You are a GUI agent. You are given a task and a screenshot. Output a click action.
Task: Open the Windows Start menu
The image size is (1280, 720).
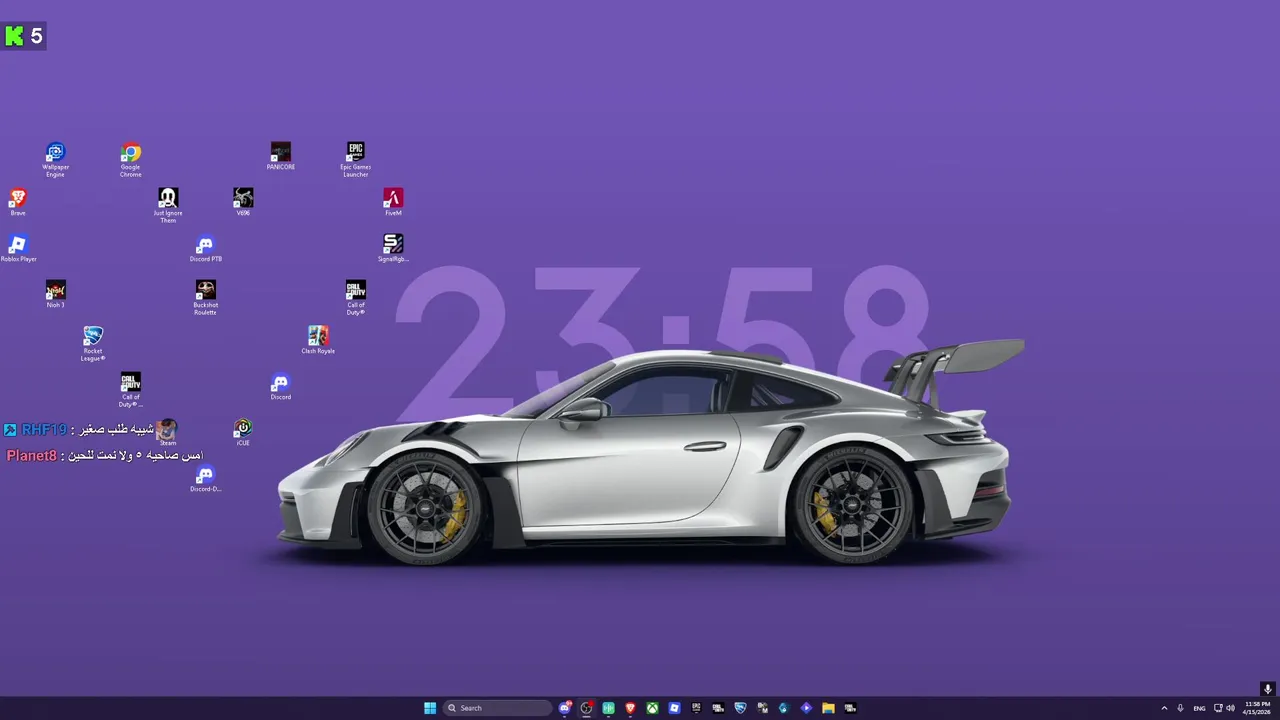tap(430, 708)
